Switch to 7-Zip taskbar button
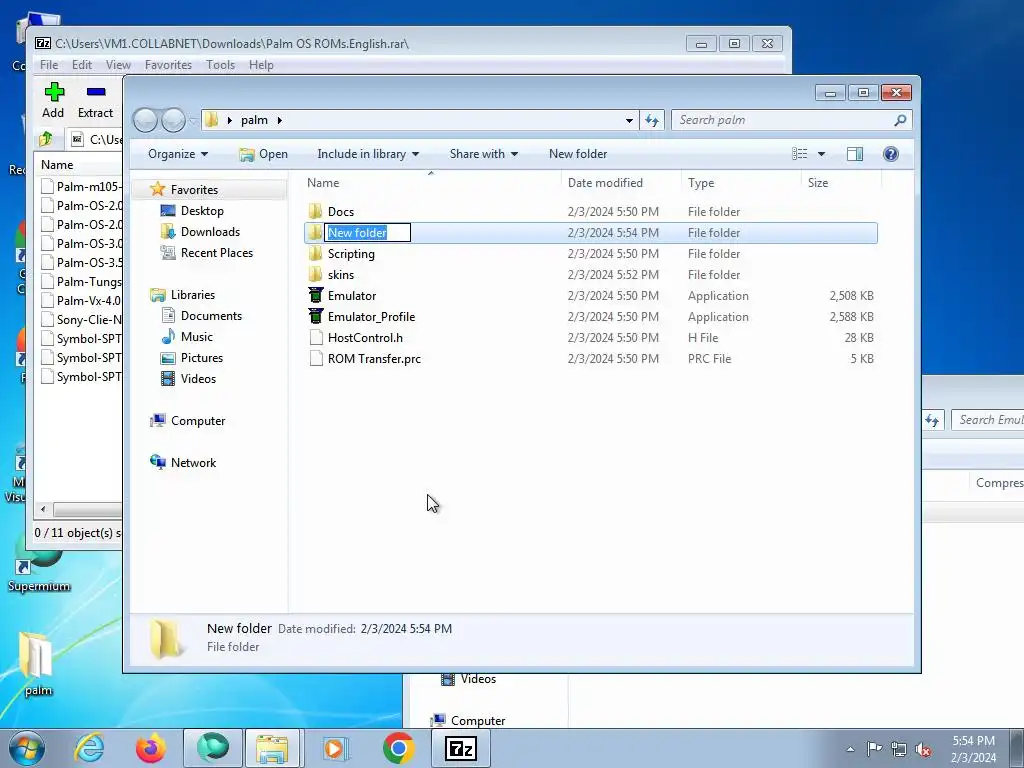1024x768 pixels. (460, 748)
